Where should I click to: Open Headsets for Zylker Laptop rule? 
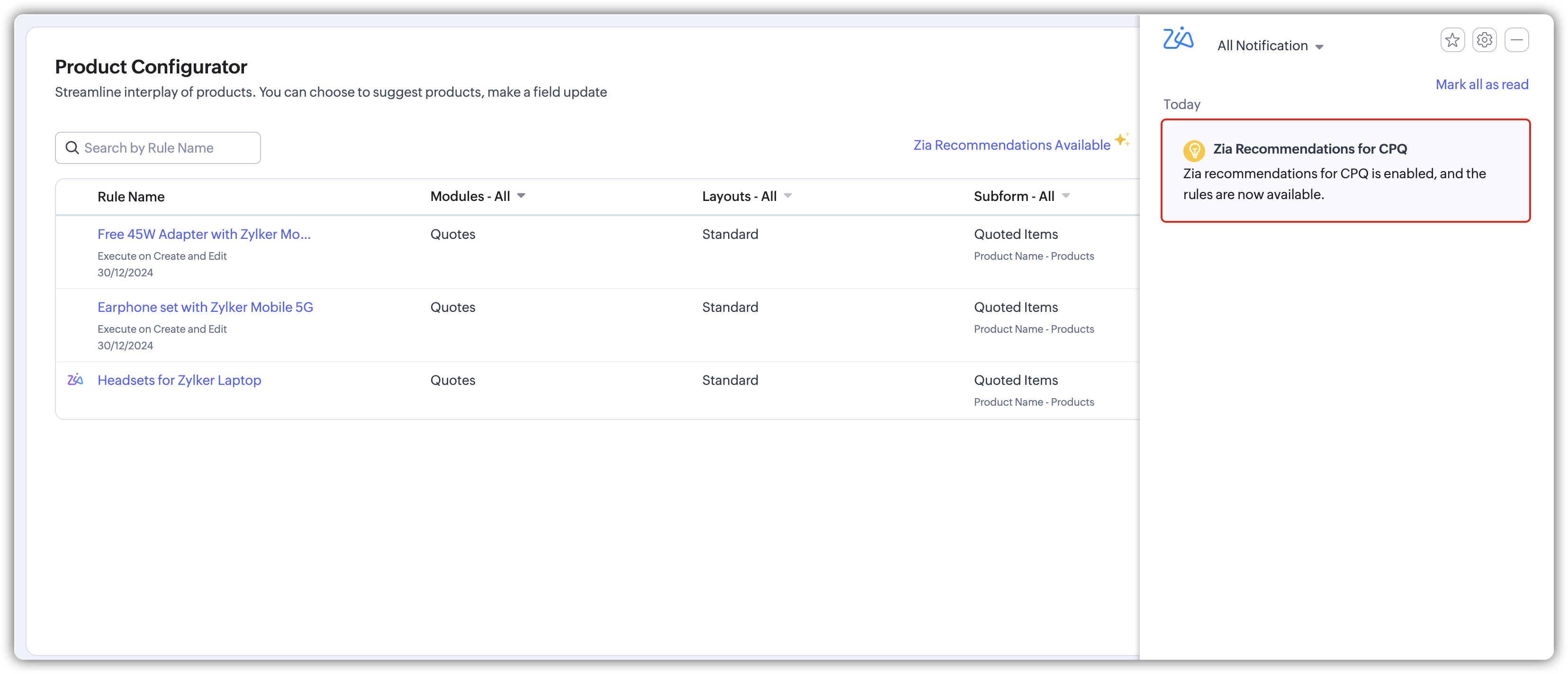(x=179, y=381)
